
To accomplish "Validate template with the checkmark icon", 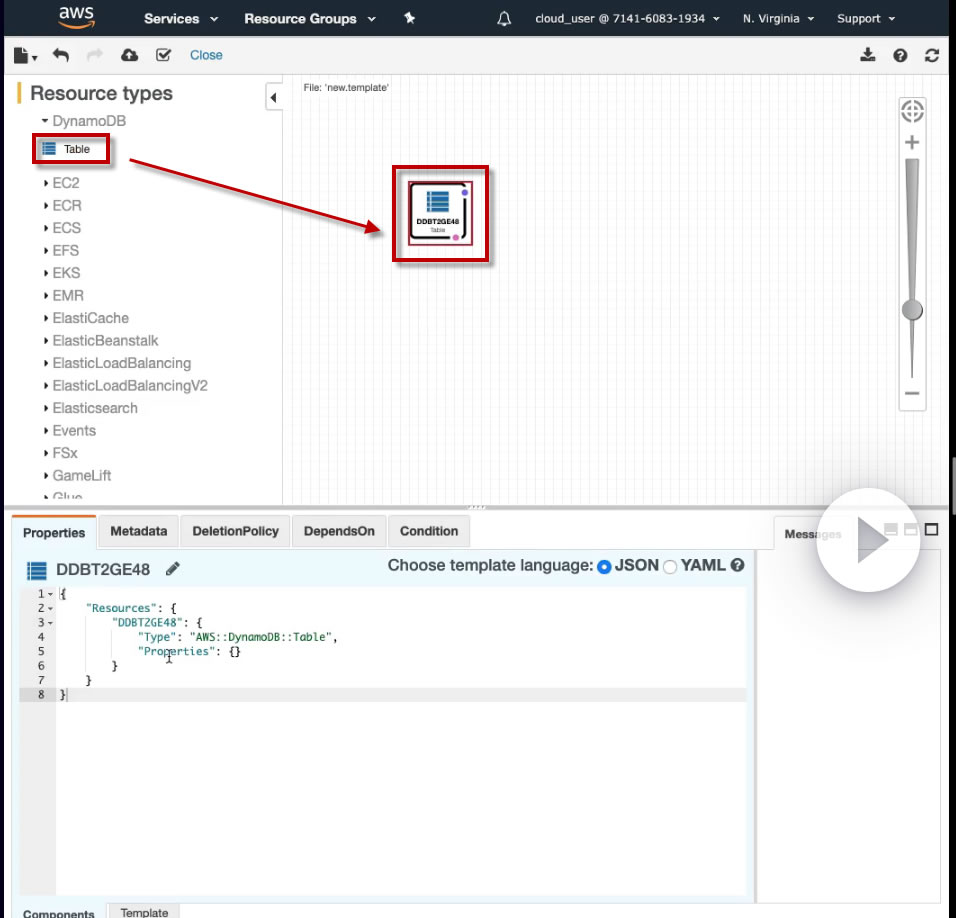I will [x=163, y=55].
